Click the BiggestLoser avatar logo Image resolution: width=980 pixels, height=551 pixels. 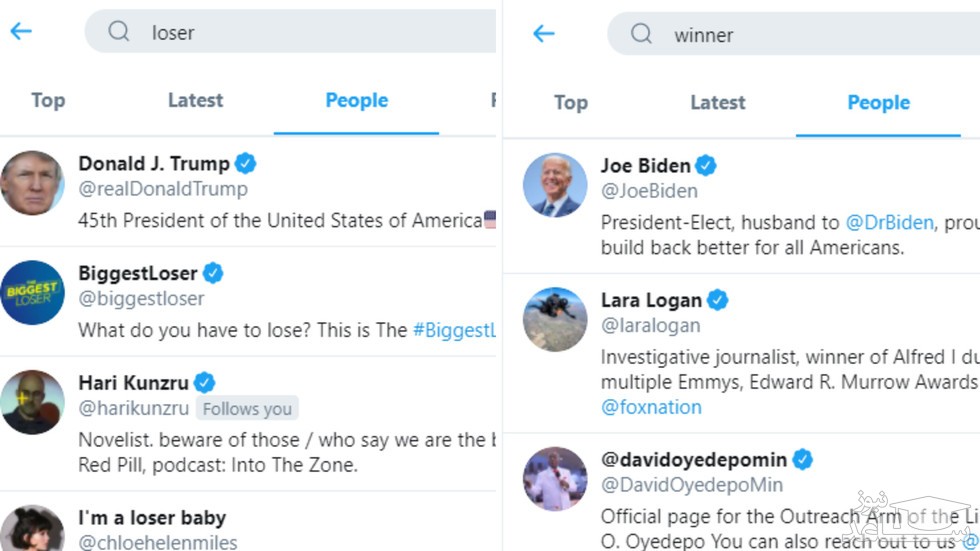[x=32, y=292]
